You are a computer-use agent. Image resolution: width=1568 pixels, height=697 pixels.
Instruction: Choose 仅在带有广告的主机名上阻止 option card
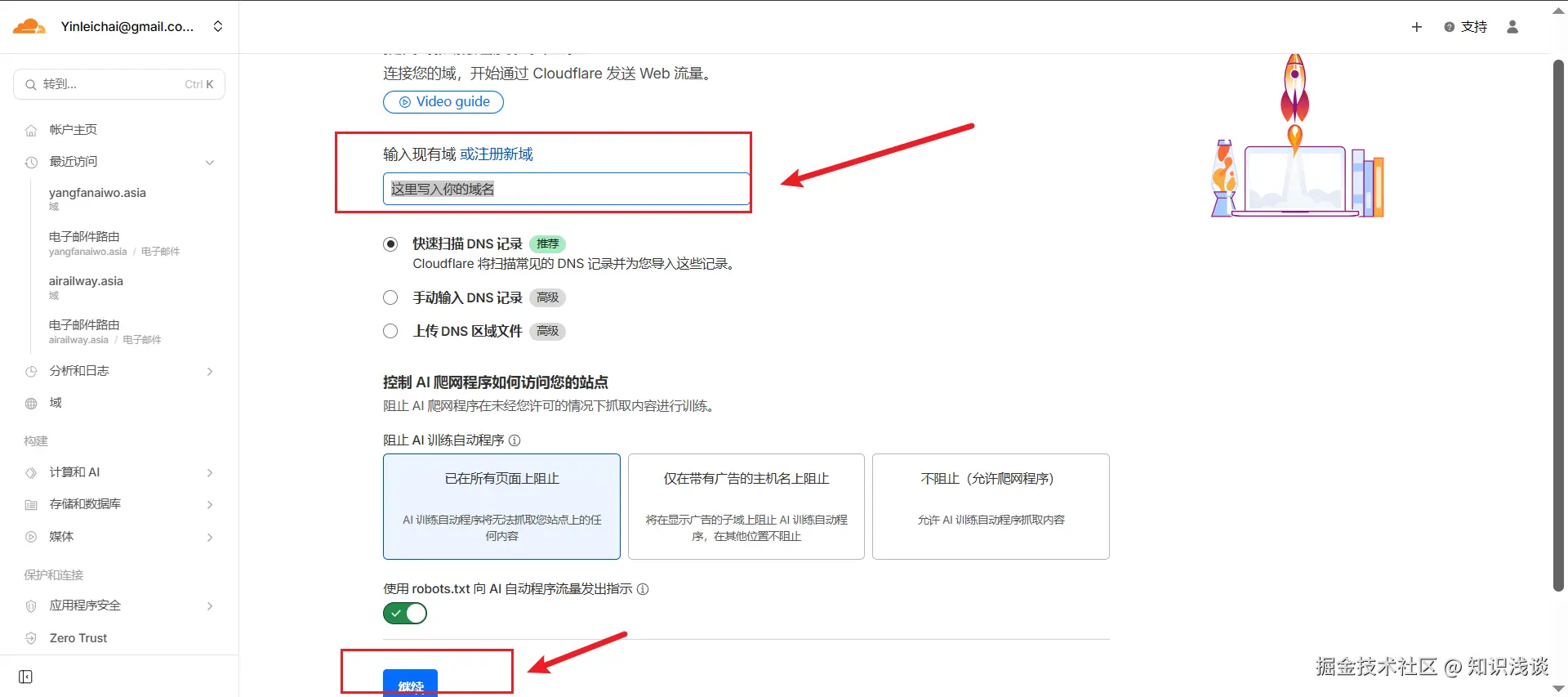point(746,507)
